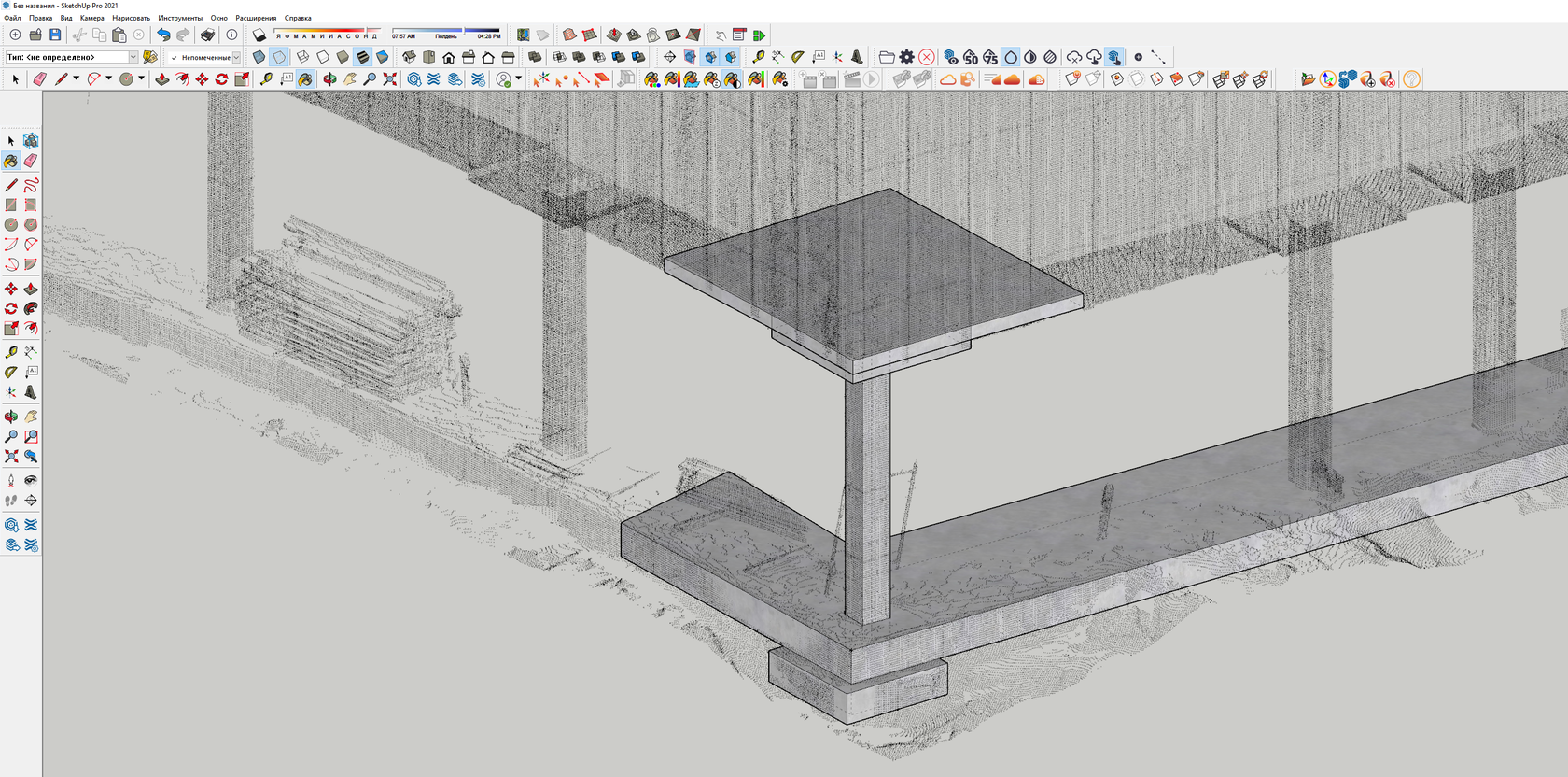
Task: Click the Open file icon in top toolbar
Action: [35, 35]
